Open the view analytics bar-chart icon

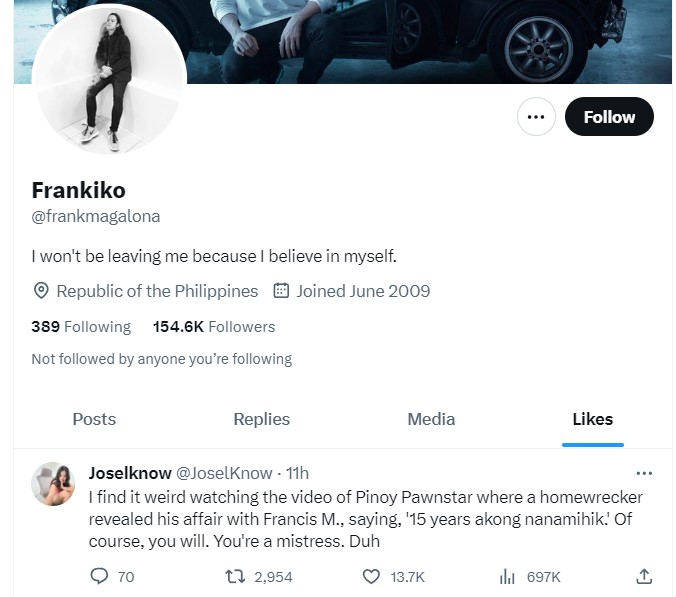coord(507,576)
